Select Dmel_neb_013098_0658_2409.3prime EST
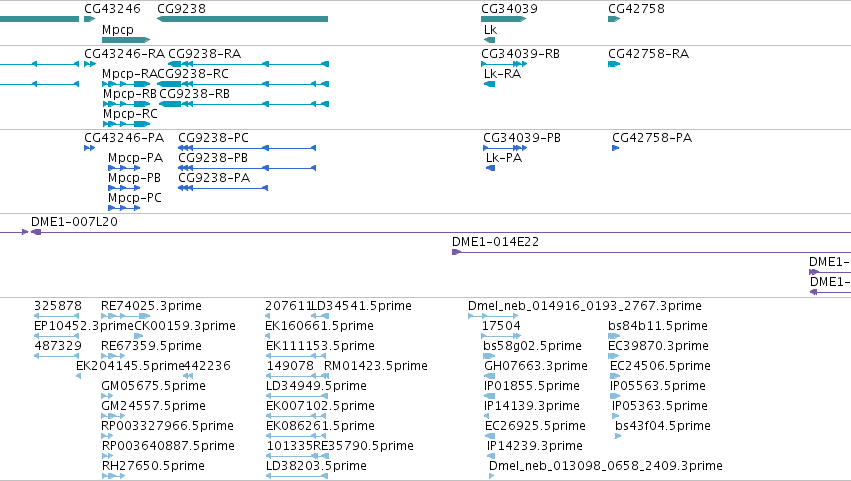The height and width of the screenshot is (481, 851). [606, 467]
